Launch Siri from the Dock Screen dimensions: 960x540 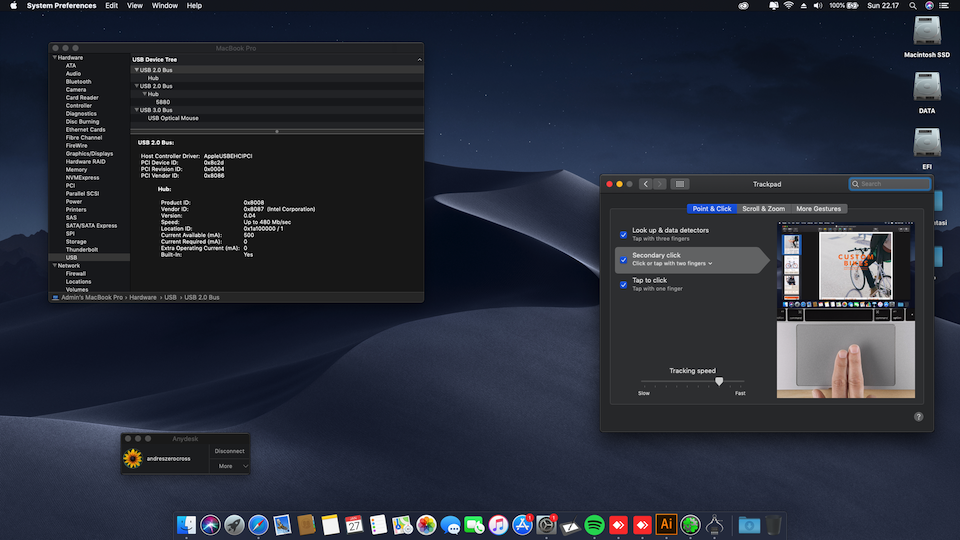click(x=210, y=525)
